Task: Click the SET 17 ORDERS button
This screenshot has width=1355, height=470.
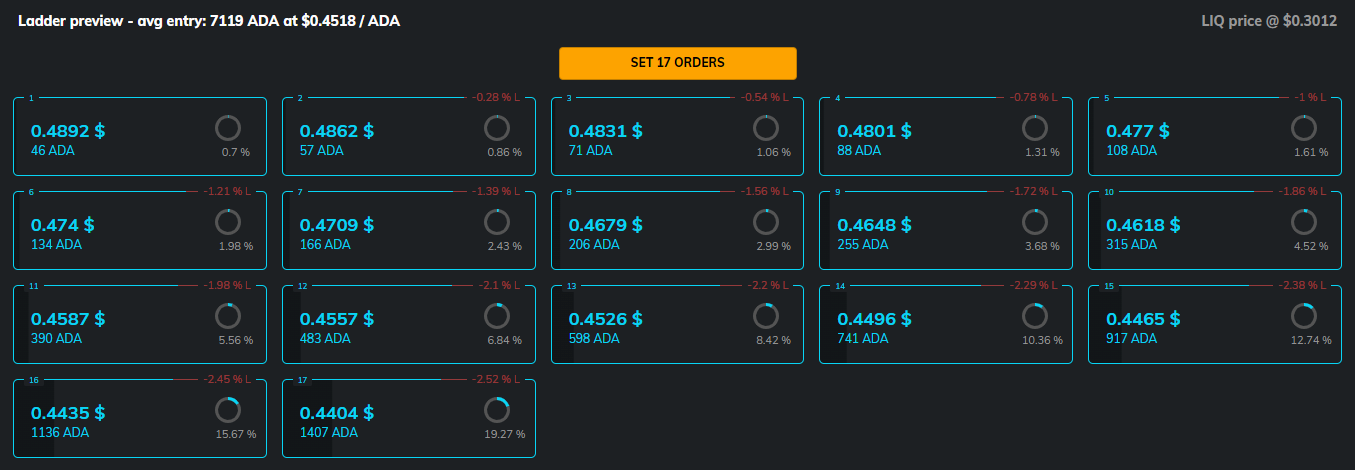Action: click(677, 63)
